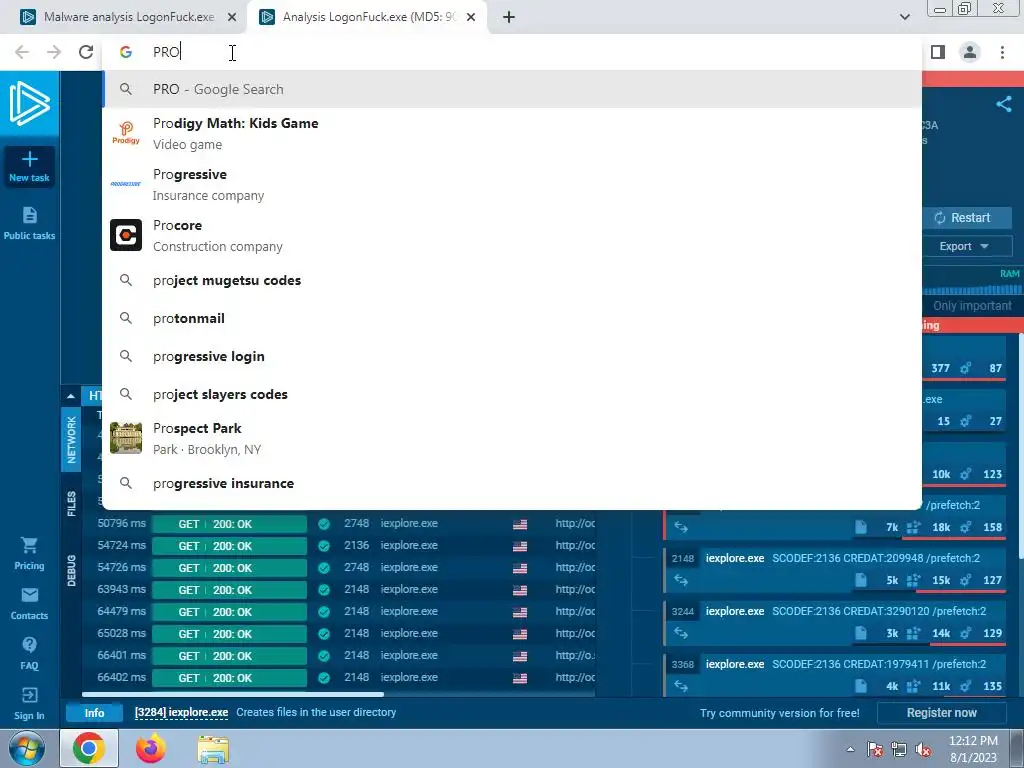The height and width of the screenshot is (768, 1024).
Task: Toggle Only important filter
Action: tap(972, 306)
